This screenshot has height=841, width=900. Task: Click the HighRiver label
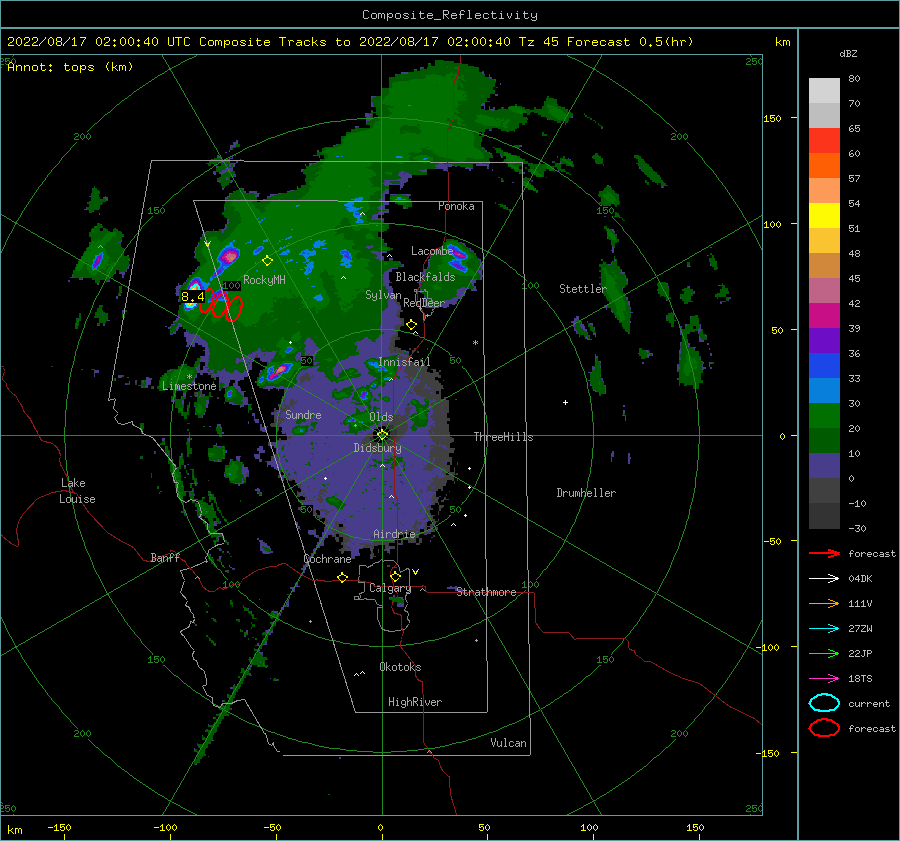(x=415, y=702)
